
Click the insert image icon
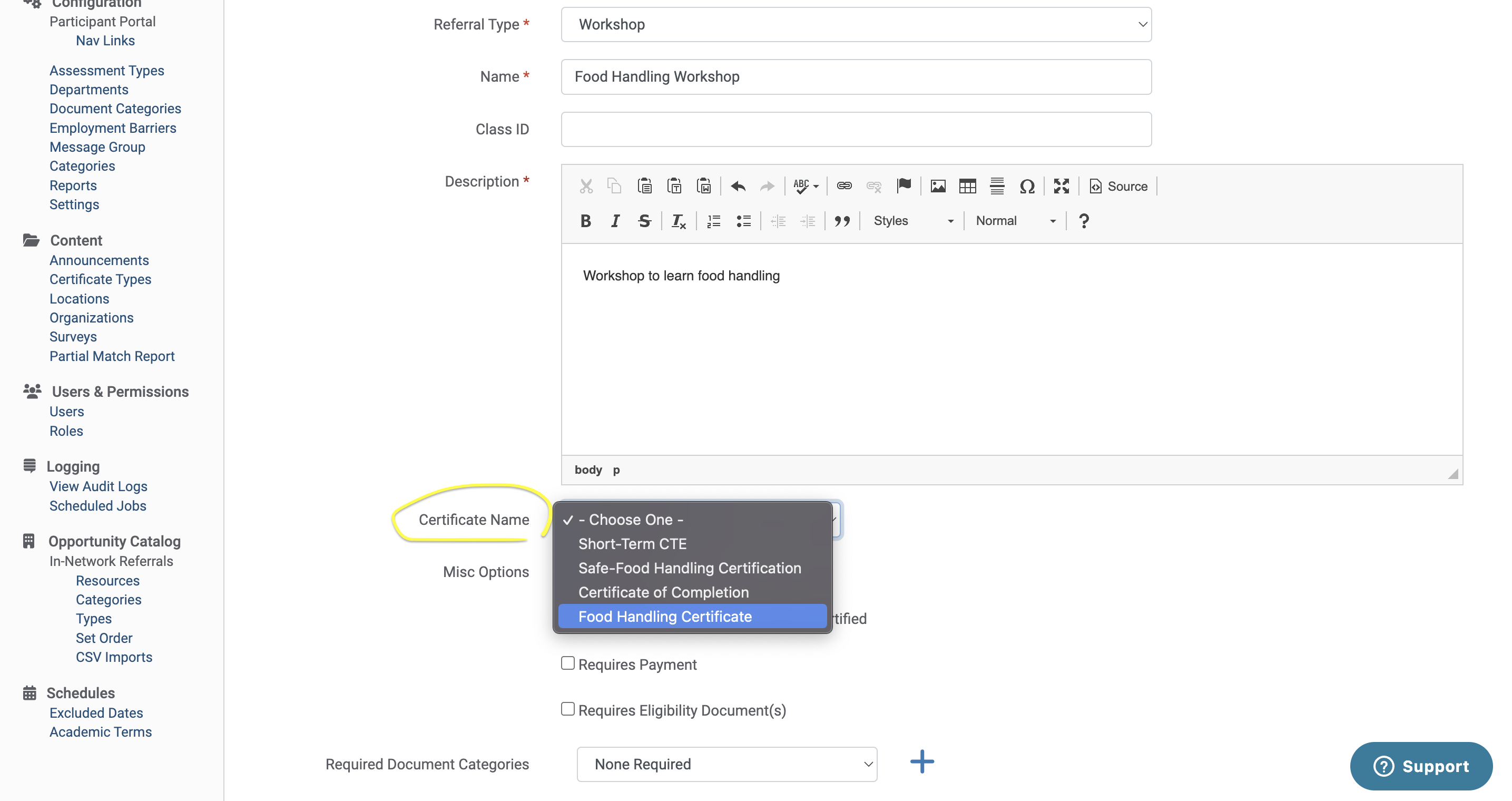[x=937, y=186]
